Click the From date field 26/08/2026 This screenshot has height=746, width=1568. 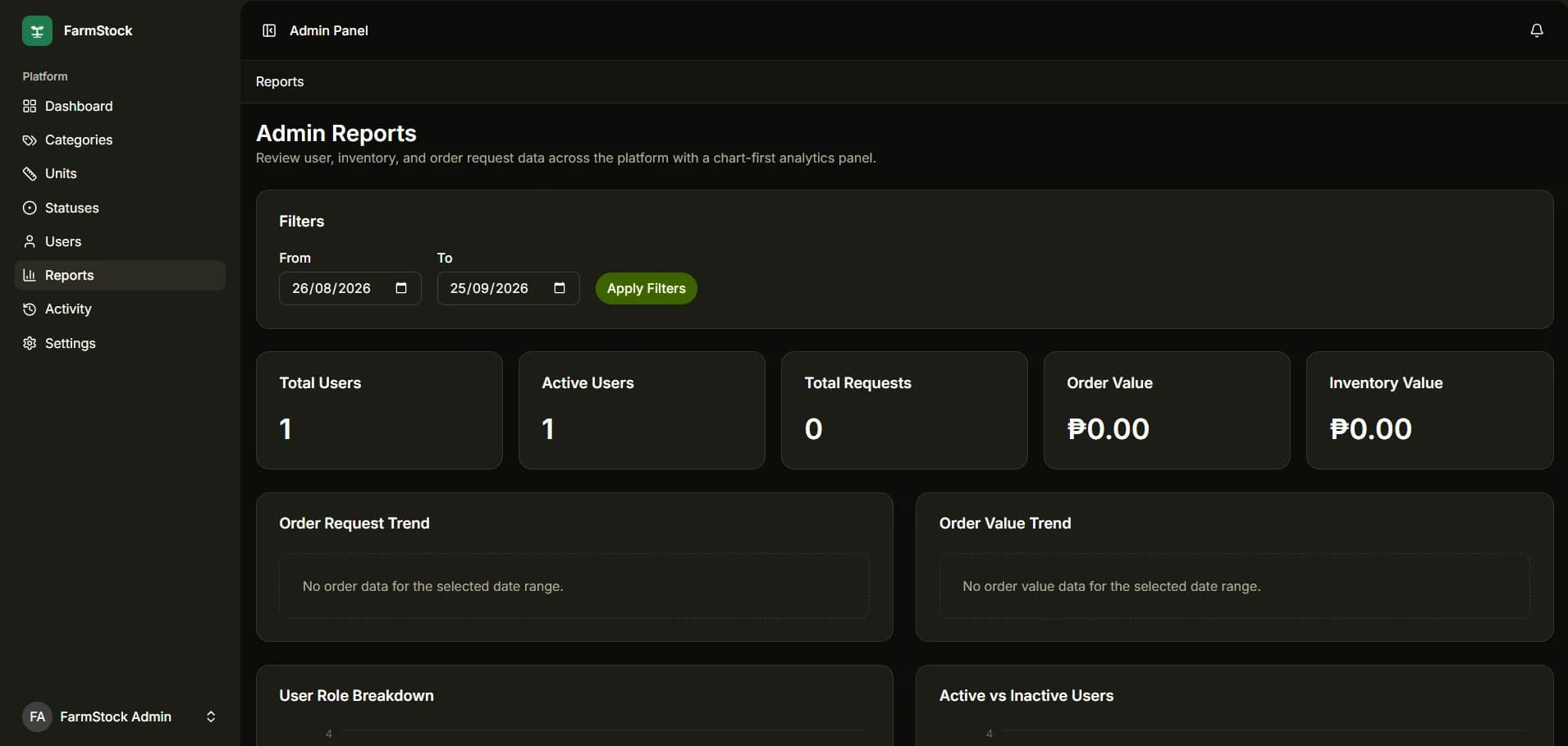coord(350,288)
